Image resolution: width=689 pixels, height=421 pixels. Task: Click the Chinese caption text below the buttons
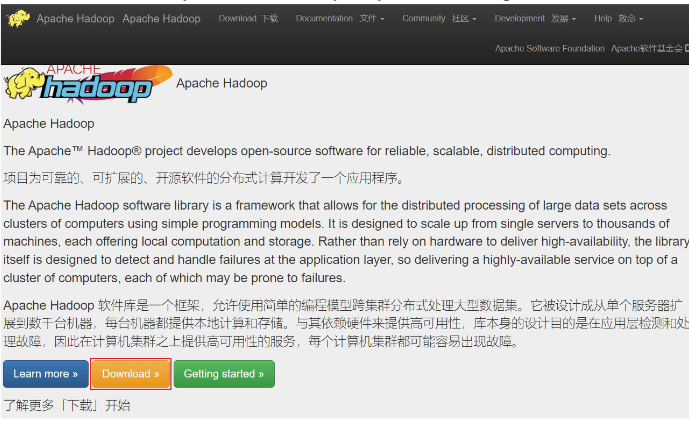(x=67, y=405)
